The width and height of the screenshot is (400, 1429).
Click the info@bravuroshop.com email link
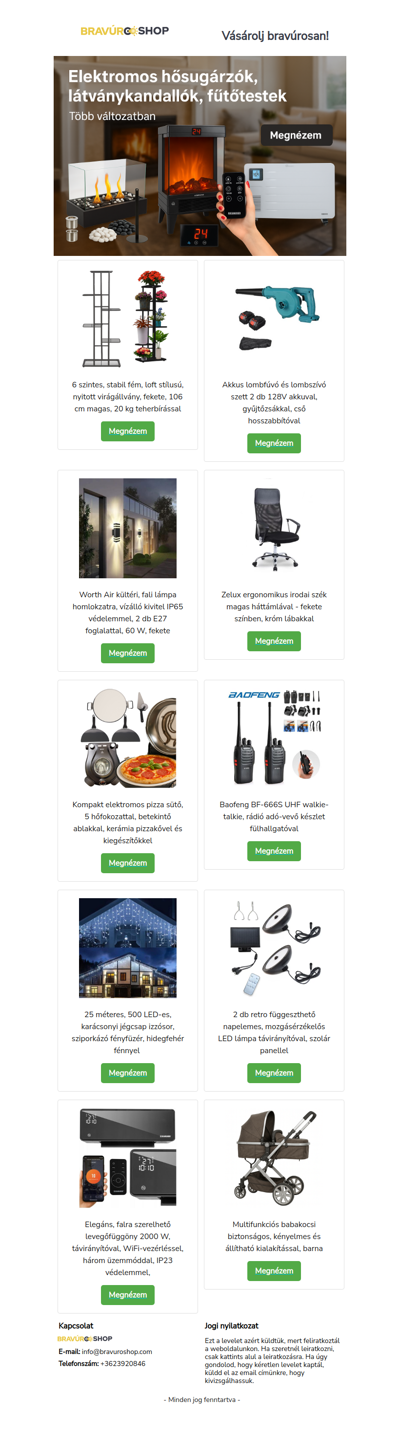point(117,1351)
